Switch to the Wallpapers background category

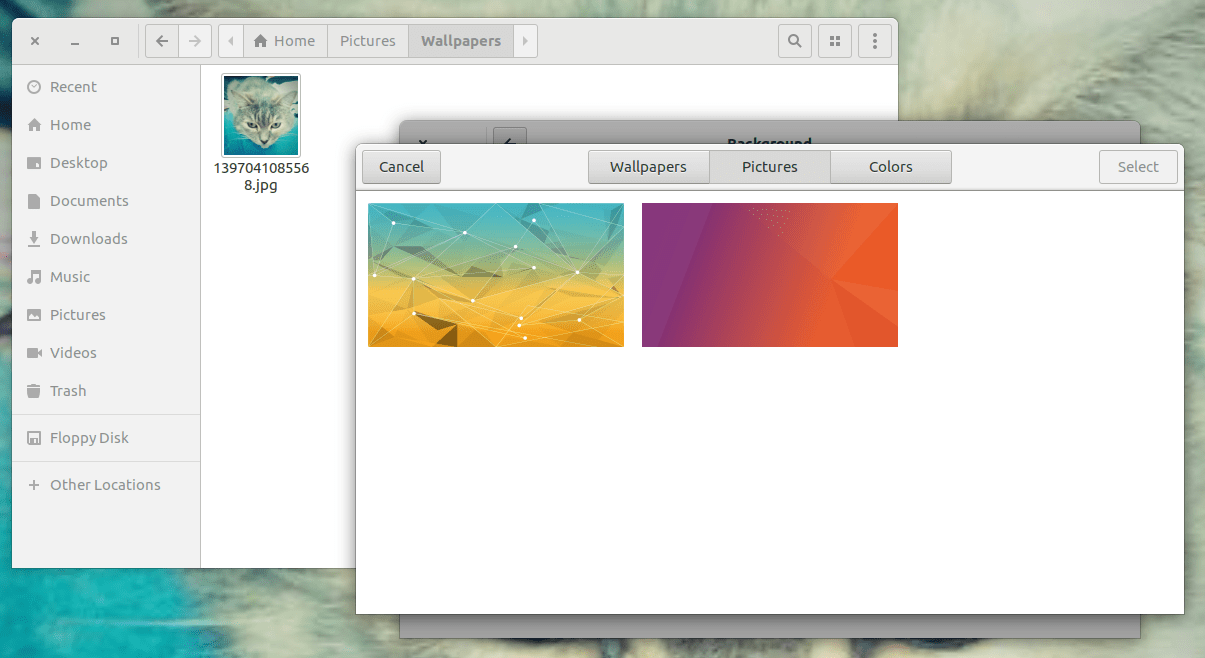[648, 166]
